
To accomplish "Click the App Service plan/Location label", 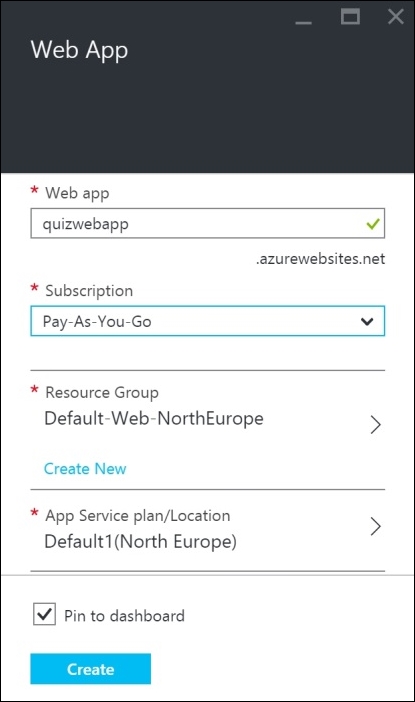I will [x=138, y=516].
